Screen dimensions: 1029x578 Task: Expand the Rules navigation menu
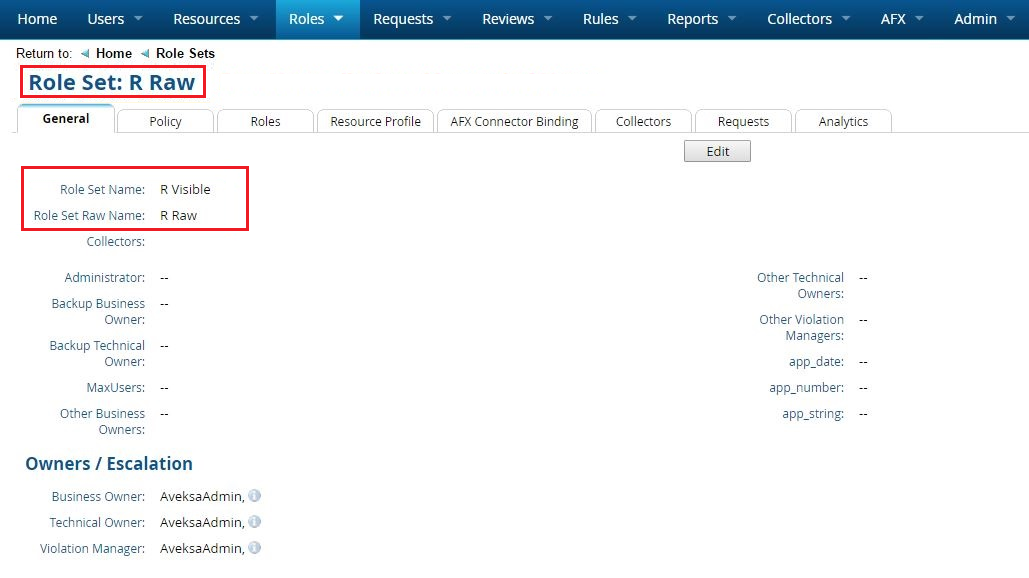tap(610, 19)
